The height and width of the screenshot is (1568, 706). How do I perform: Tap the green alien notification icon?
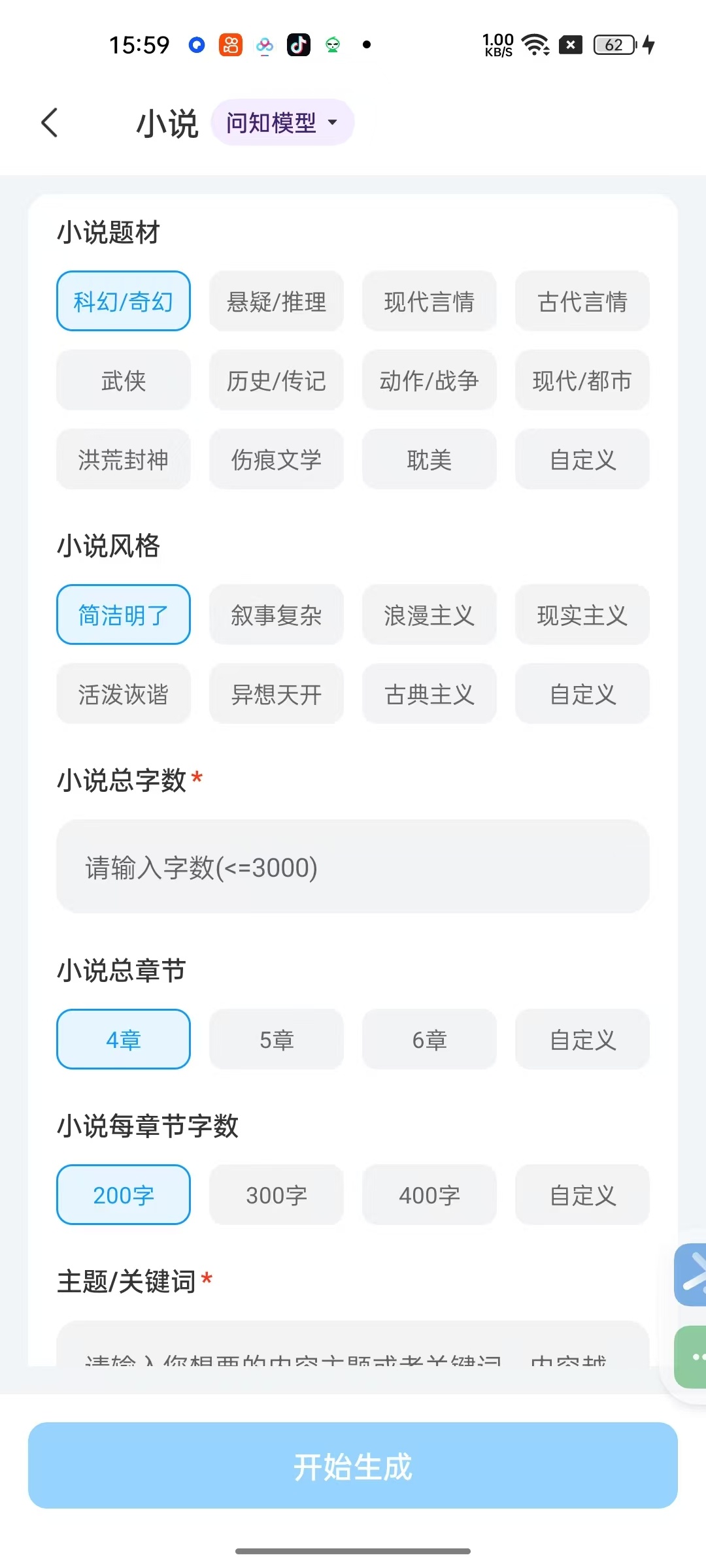click(333, 45)
